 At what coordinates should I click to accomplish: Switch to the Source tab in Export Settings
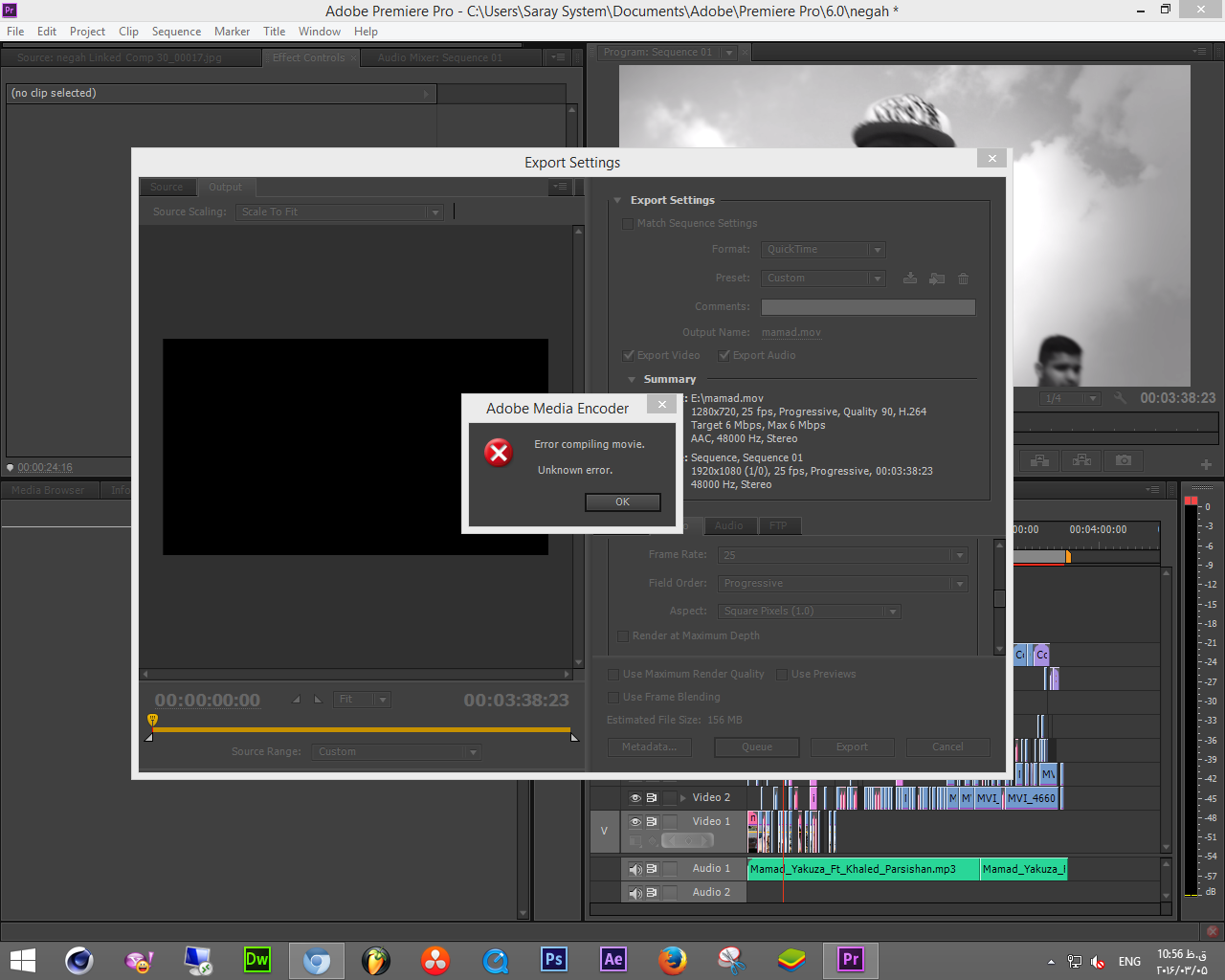167,188
